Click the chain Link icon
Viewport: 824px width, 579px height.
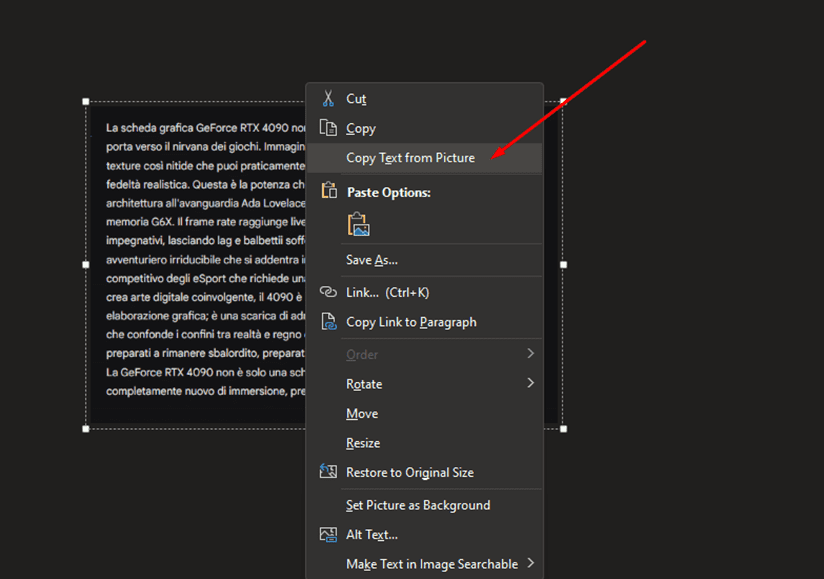click(327, 292)
